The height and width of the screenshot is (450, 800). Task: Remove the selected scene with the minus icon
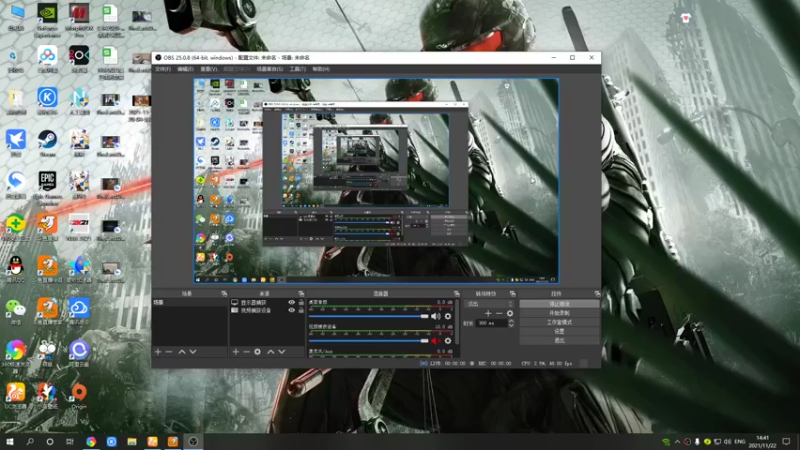click(169, 352)
